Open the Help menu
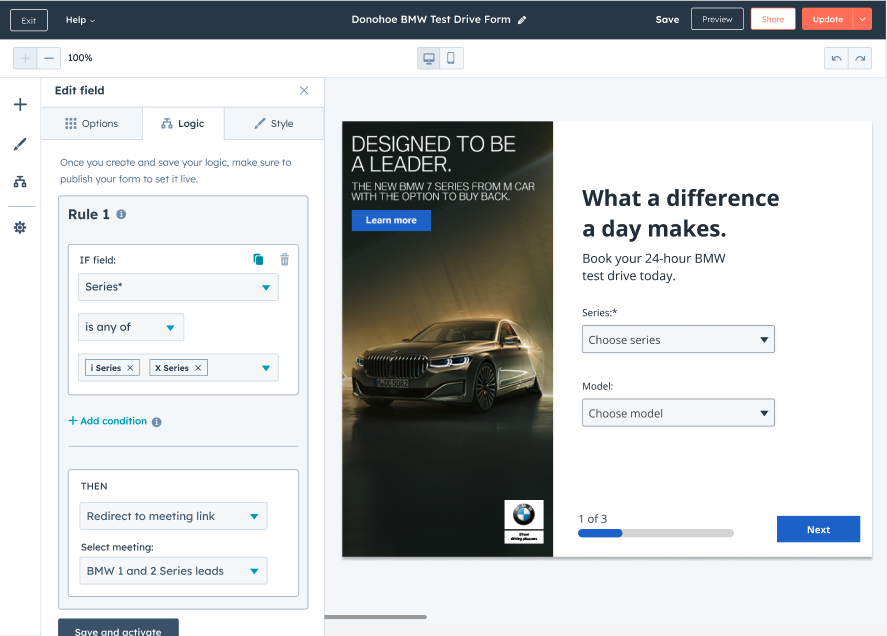 click(x=79, y=19)
